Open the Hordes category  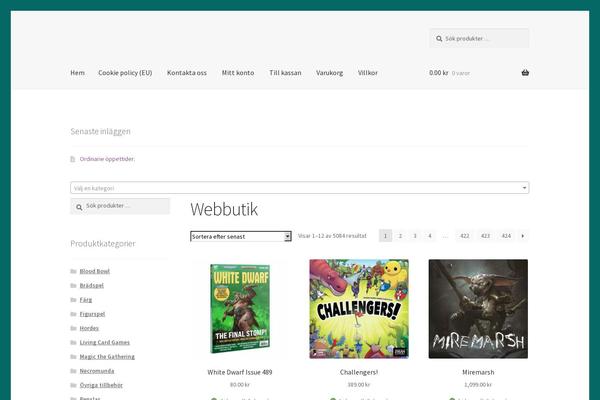pos(89,328)
